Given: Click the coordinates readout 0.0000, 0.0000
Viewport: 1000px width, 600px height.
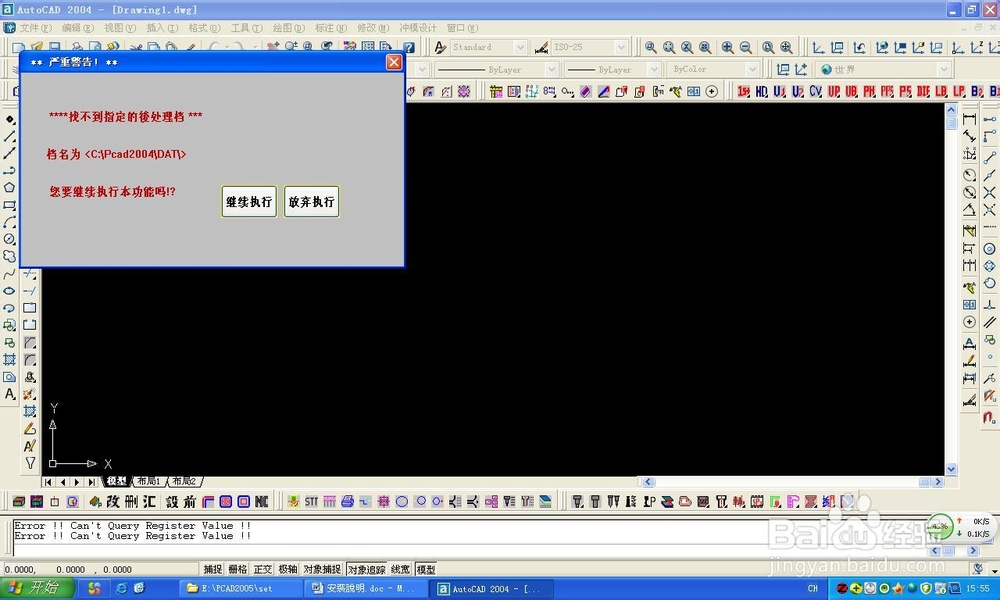Looking at the screenshot, I should [x=68, y=570].
